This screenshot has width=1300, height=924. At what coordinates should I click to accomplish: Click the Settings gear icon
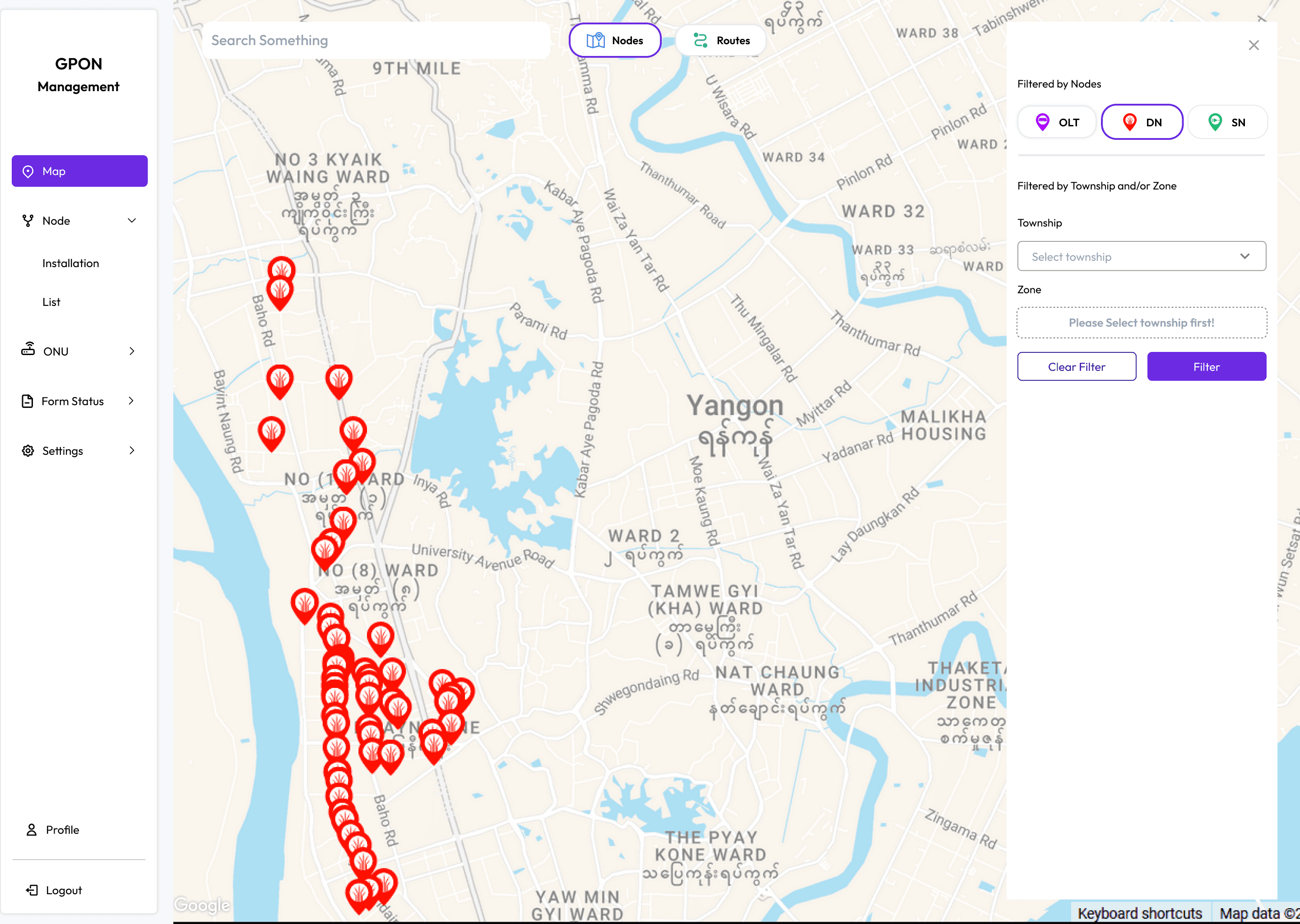28,451
